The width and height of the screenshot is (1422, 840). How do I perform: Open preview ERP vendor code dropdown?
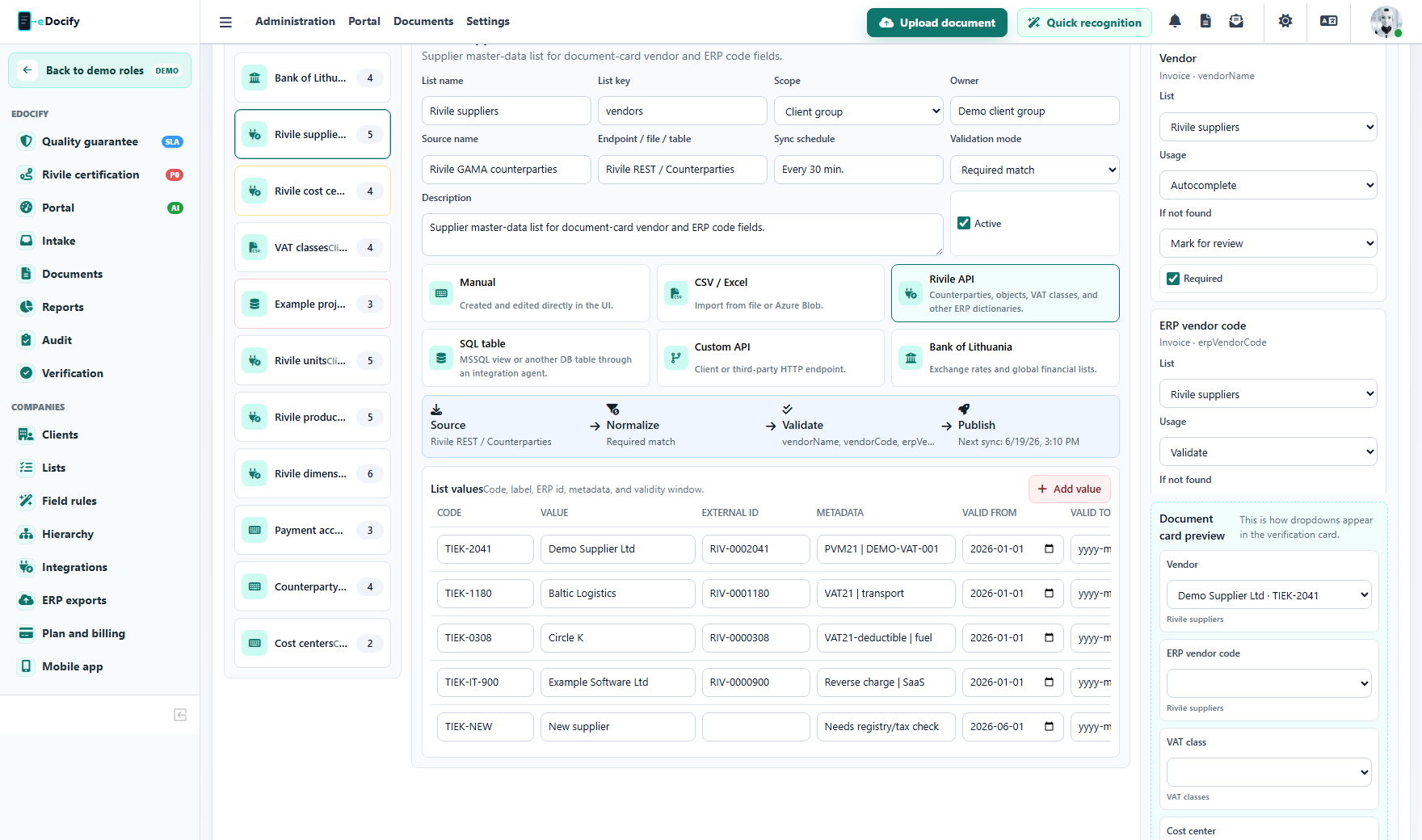[x=1268, y=683]
